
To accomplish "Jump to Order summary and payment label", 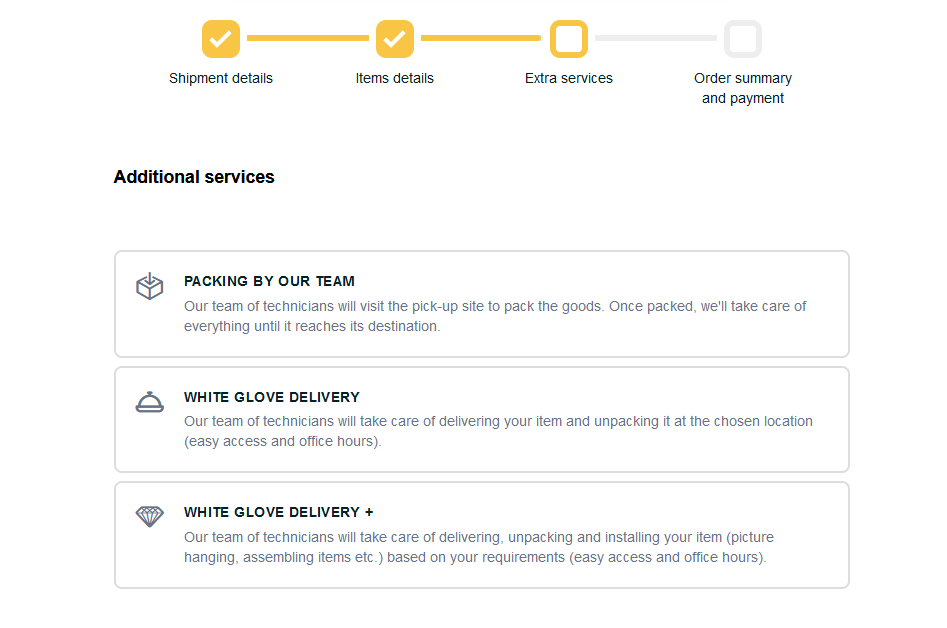I will click(x=743, y=88).
